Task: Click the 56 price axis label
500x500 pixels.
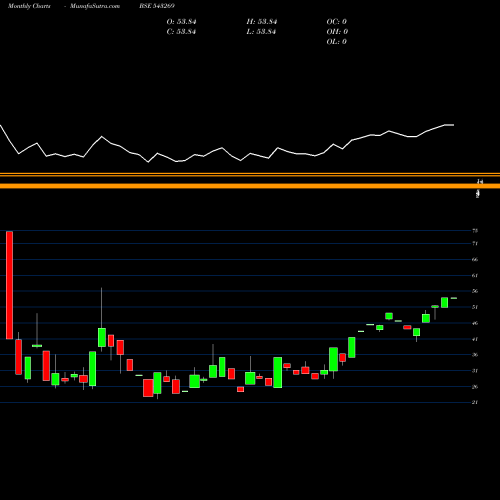Action: pos(475,291)
